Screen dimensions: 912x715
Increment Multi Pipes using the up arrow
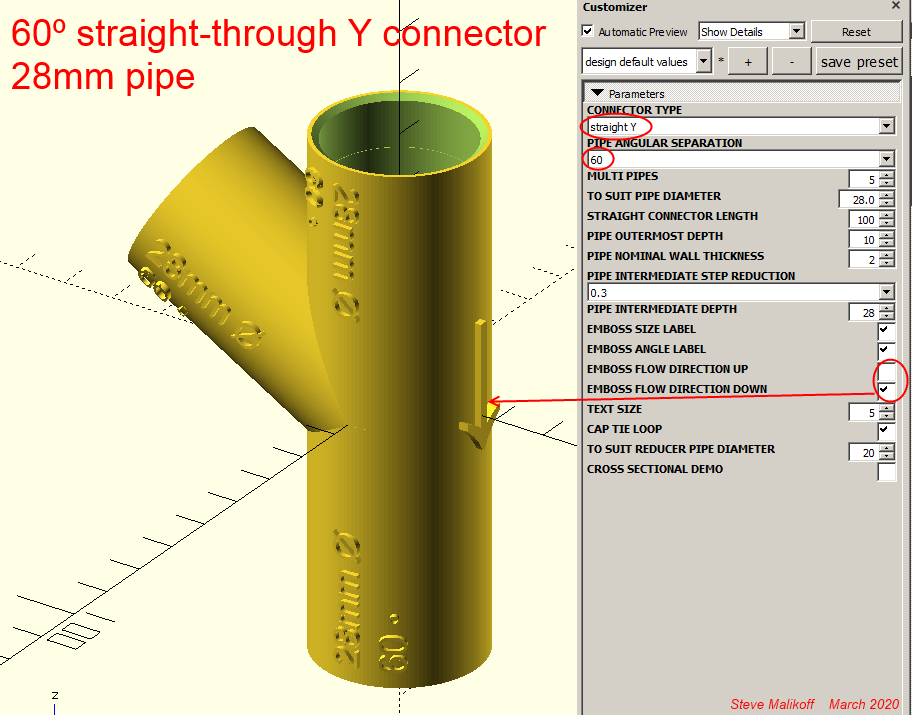click(886, 175)
